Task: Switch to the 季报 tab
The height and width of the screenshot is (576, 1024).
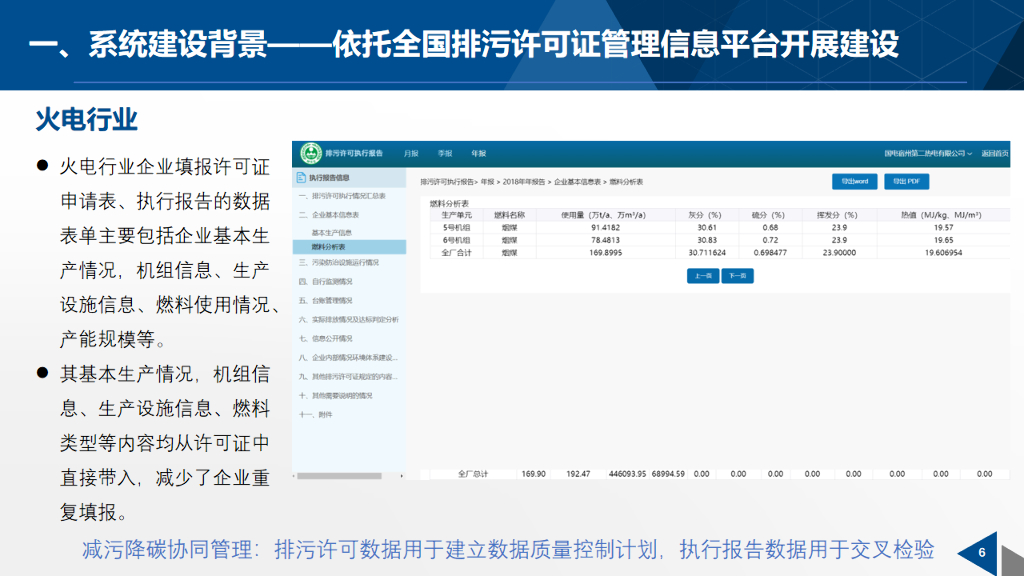Action: (445, 153)
